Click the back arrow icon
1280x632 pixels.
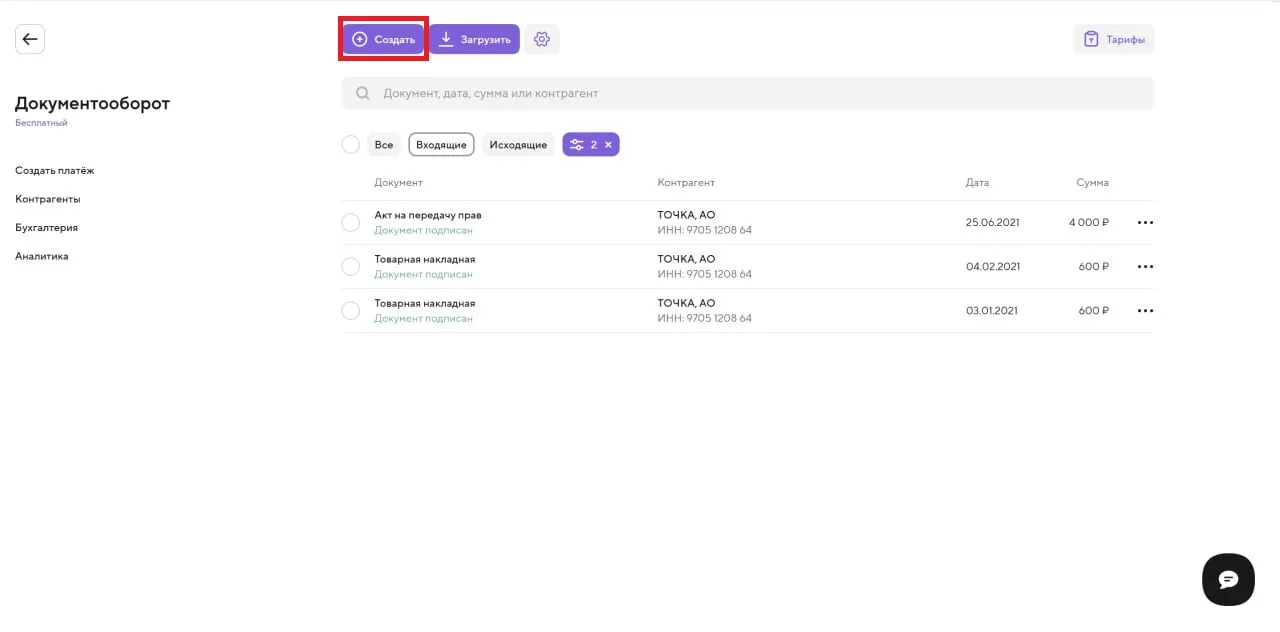pyautogui.click(x=30, y=39)
